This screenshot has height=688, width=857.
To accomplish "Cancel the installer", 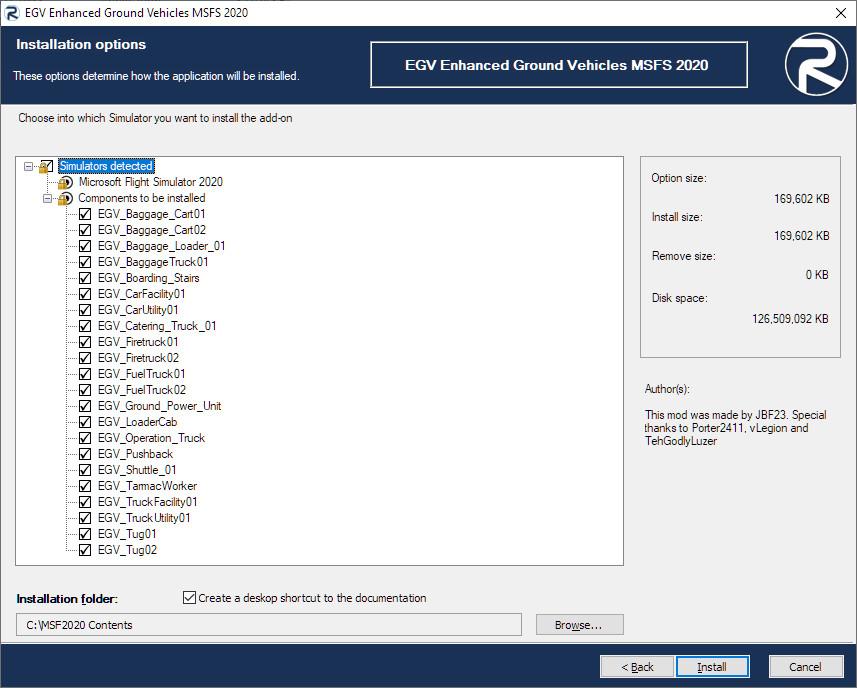I will (806, 667).
